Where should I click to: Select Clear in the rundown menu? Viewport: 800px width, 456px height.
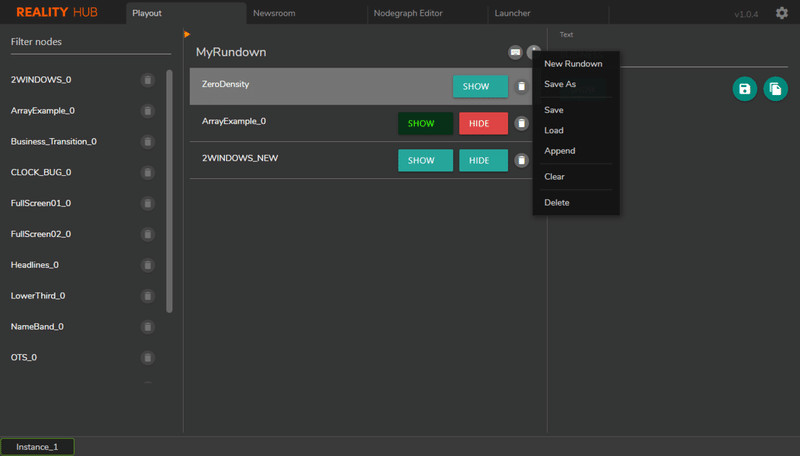click(576, 177)
